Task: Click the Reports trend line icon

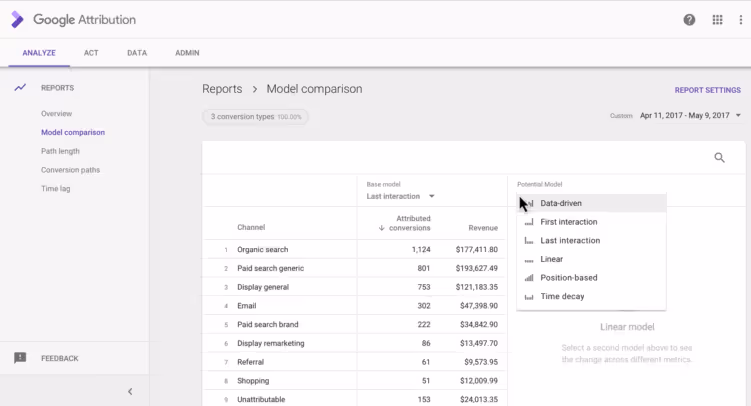Action: coord(20,88)
